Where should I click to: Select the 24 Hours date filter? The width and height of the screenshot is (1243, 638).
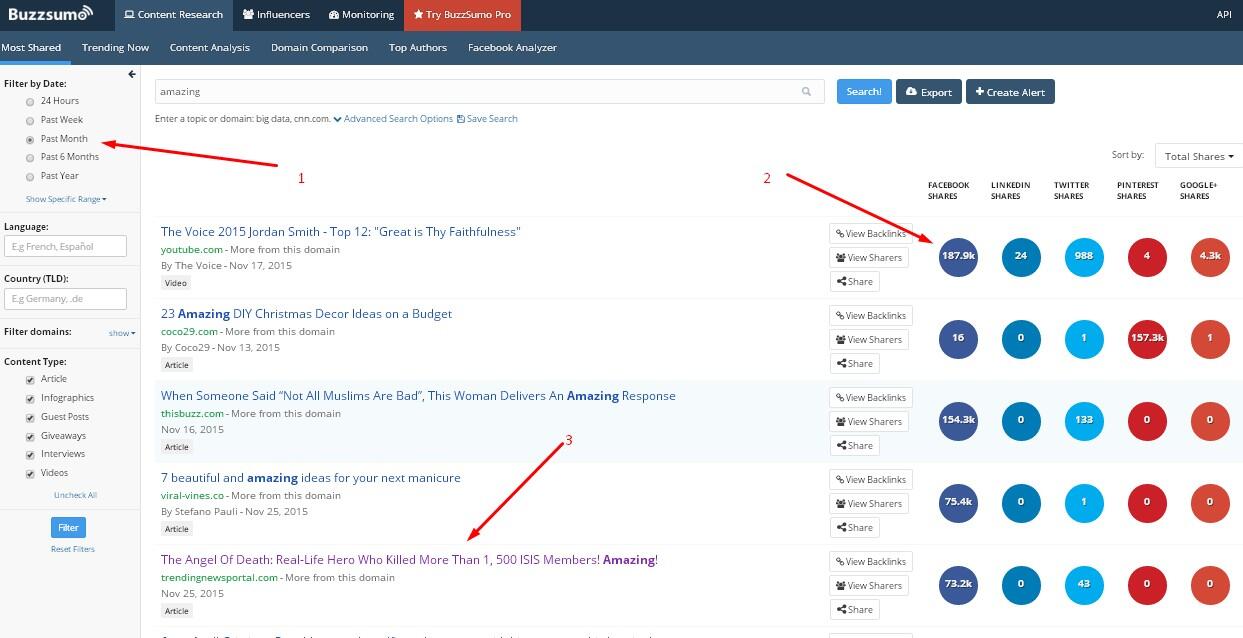(x=31, y=102)
